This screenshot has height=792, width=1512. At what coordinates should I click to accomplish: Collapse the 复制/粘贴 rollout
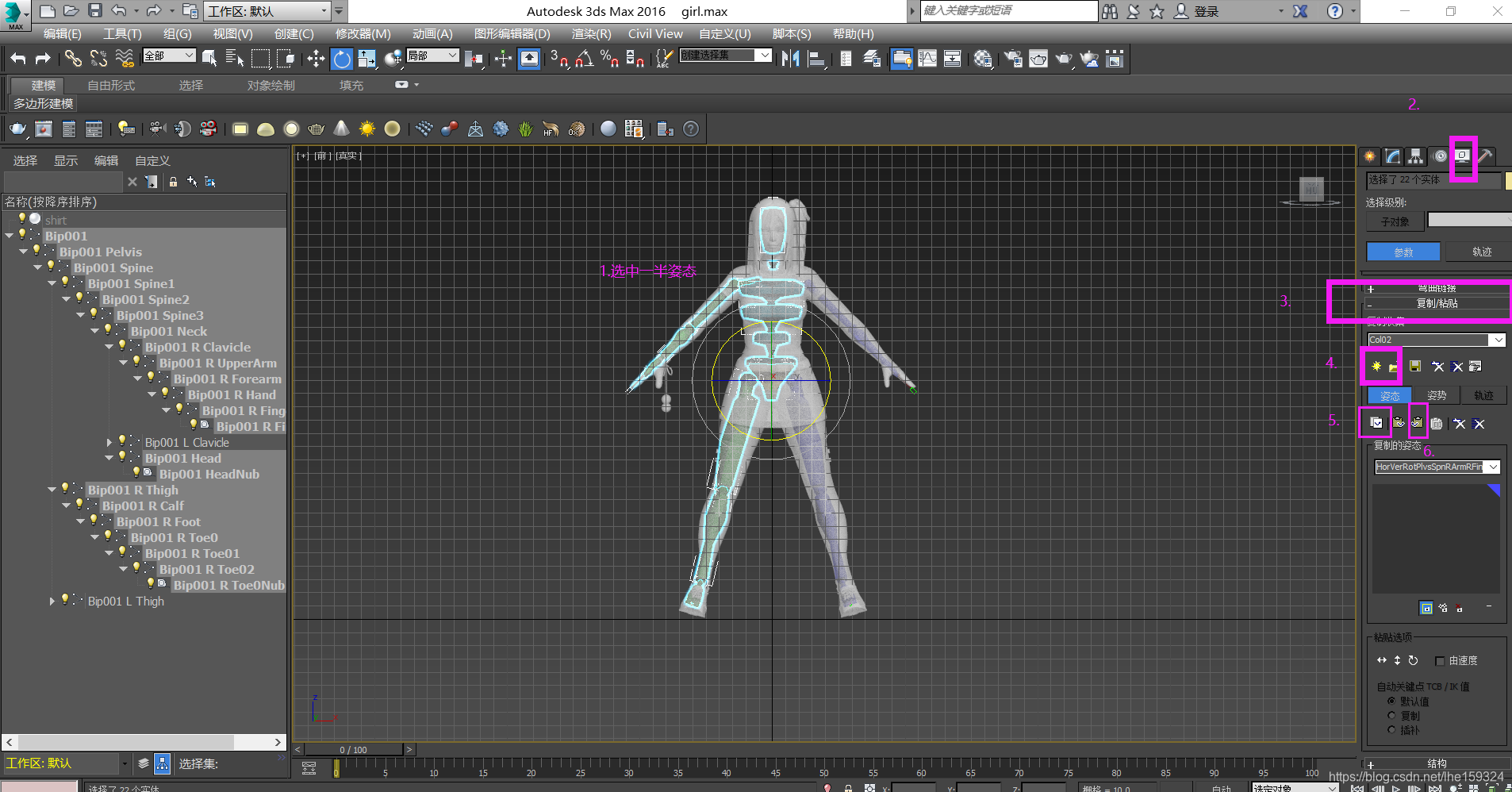point(1437,304)
